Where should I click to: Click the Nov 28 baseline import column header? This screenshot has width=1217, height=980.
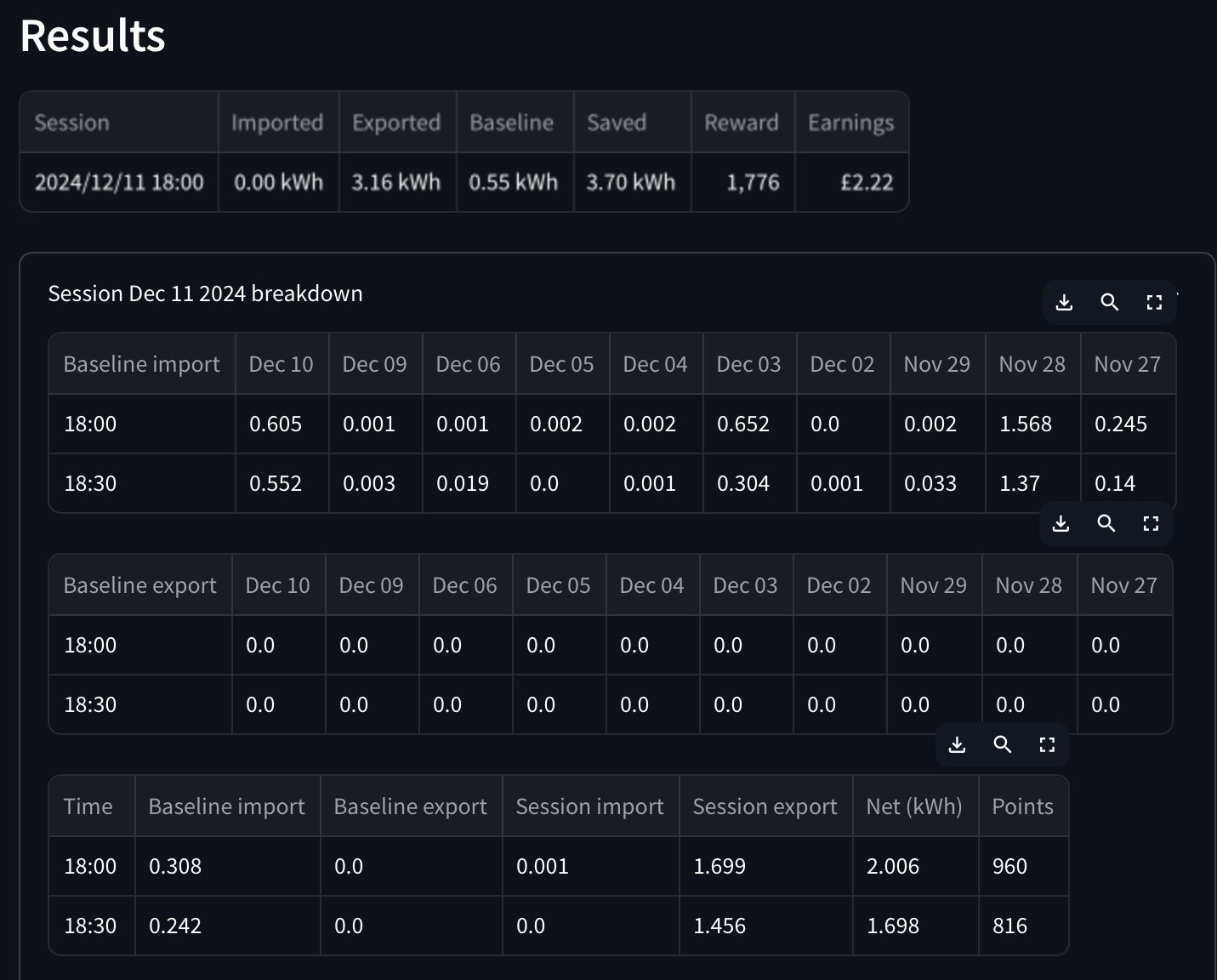tap(1032, 364)
